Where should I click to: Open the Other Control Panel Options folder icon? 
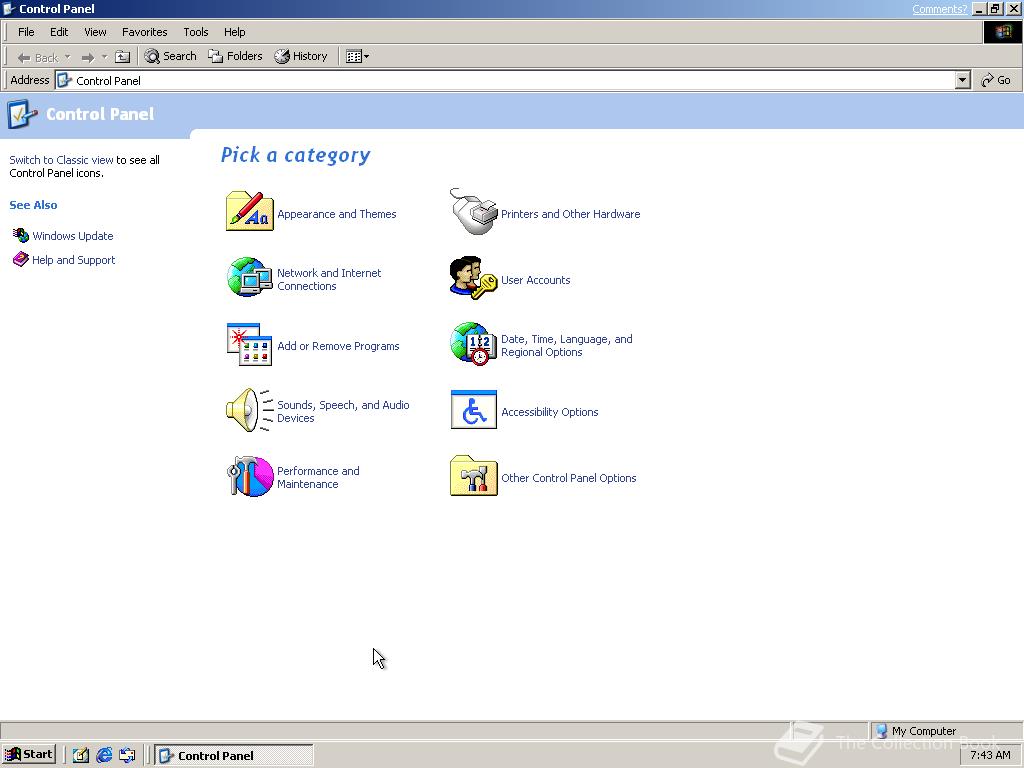[x=473, y=476]
